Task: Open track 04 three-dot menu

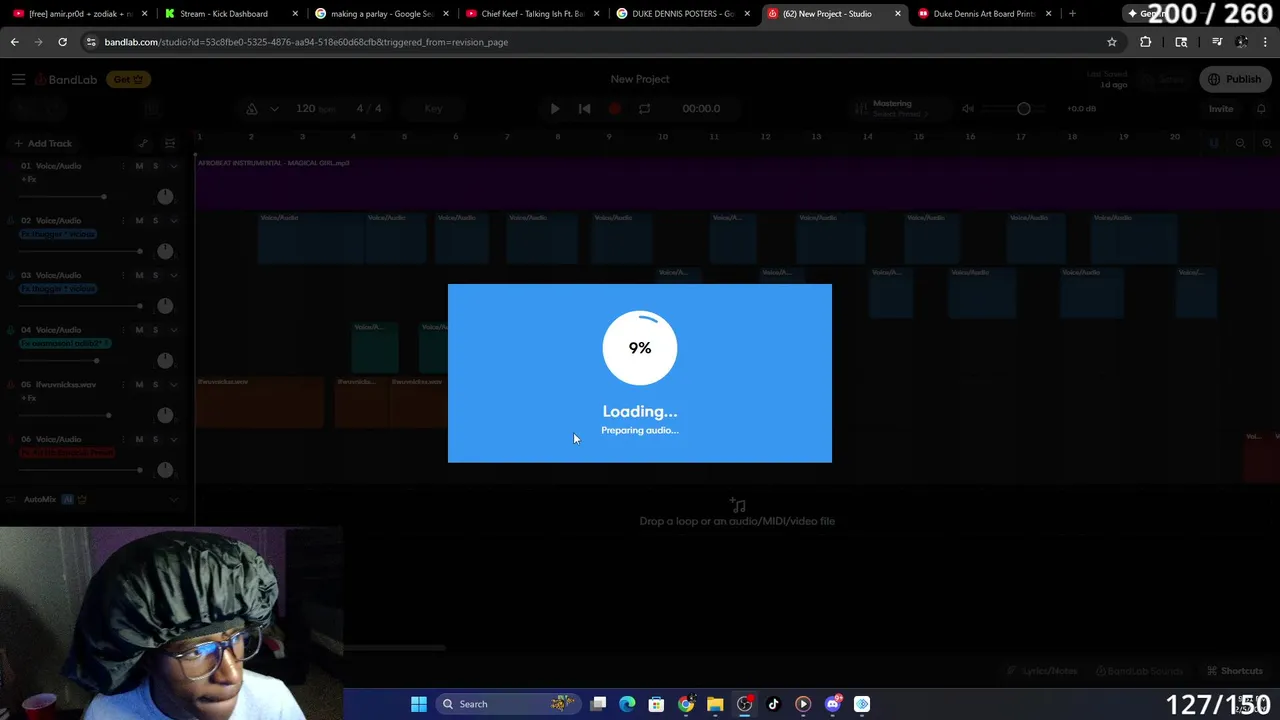Action: [124, 330]
